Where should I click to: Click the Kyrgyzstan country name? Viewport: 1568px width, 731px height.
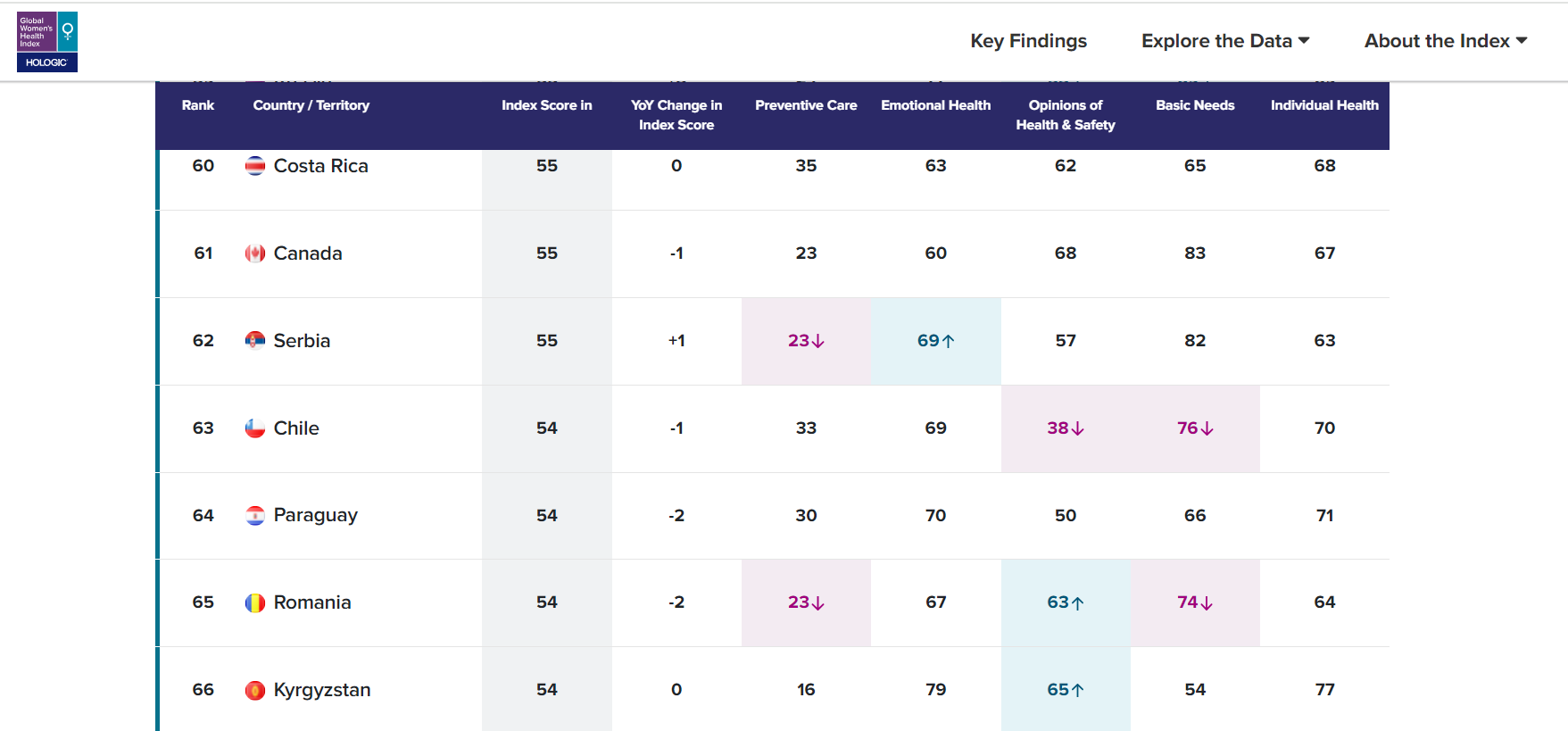[x=321, y=690]
